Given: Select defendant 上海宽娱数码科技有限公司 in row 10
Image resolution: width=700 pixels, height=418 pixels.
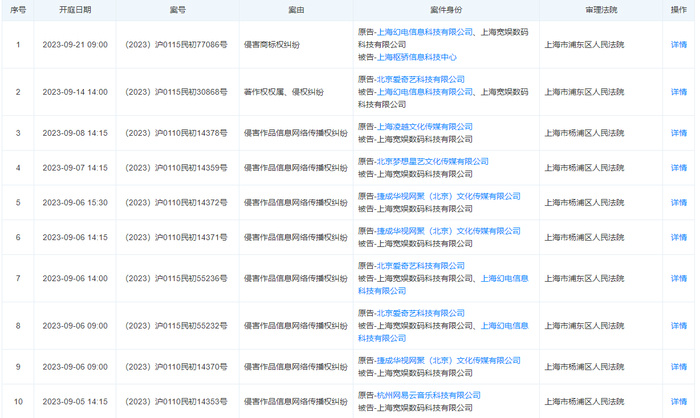Looking at the screenshot, I should pos(425,408).
